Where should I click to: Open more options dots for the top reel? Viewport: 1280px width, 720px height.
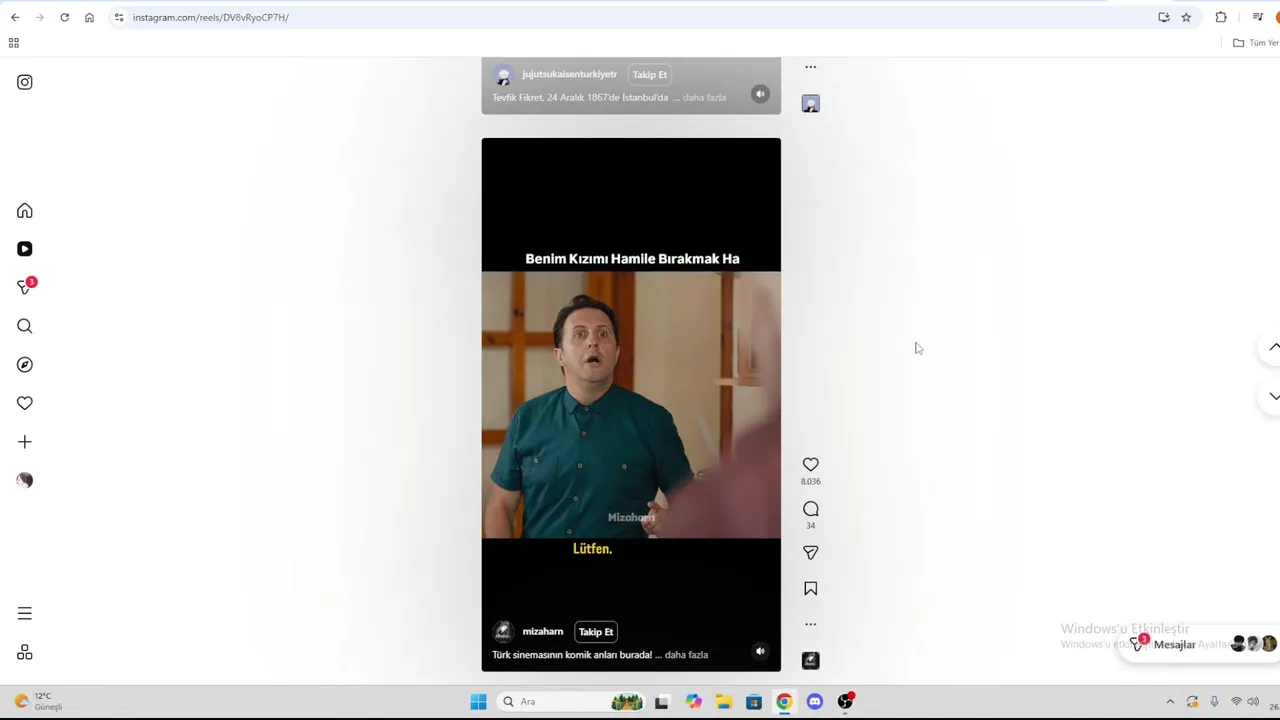(x=811, y=67)
